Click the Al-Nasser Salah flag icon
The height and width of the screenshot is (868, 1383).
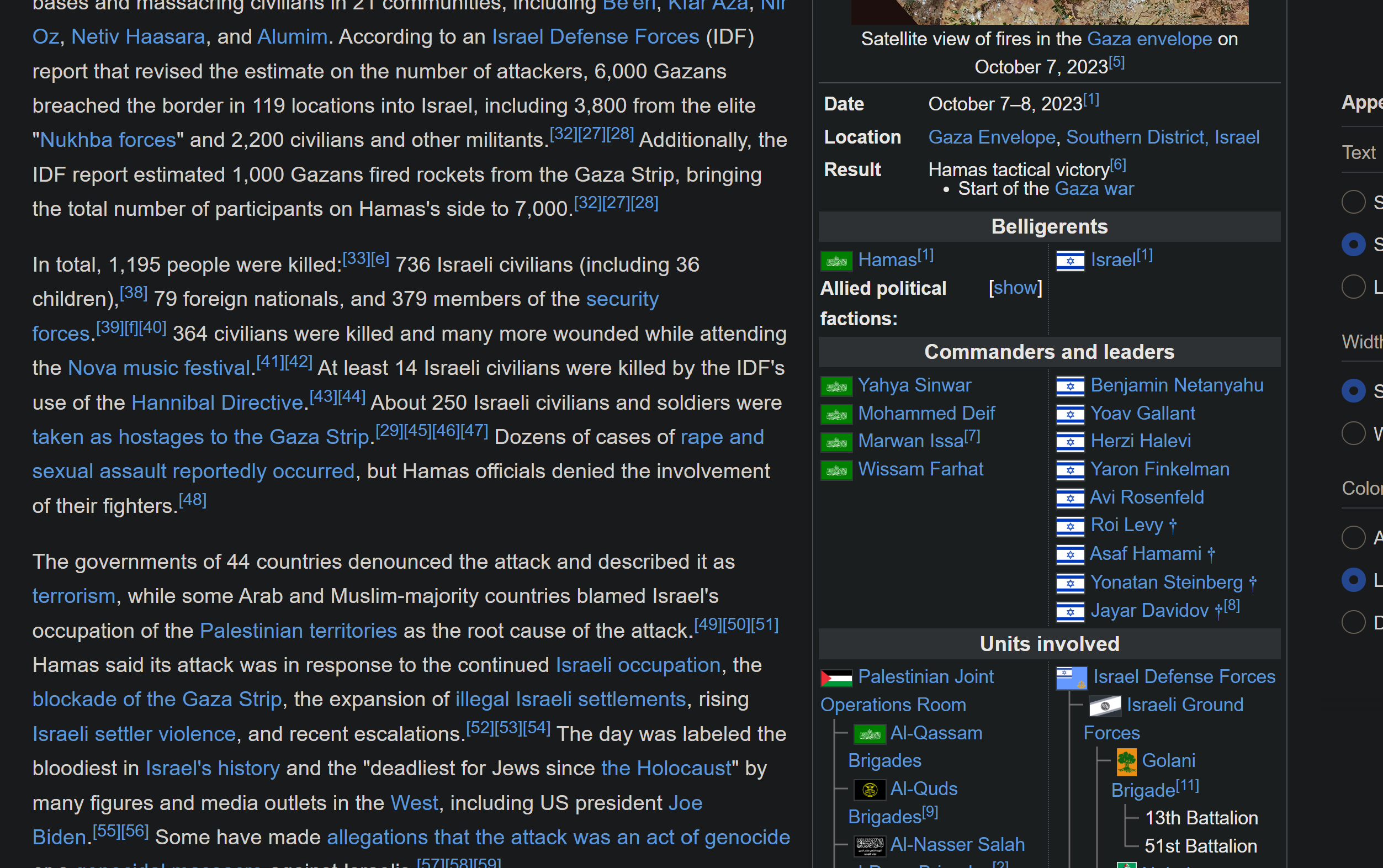(870, 845)
